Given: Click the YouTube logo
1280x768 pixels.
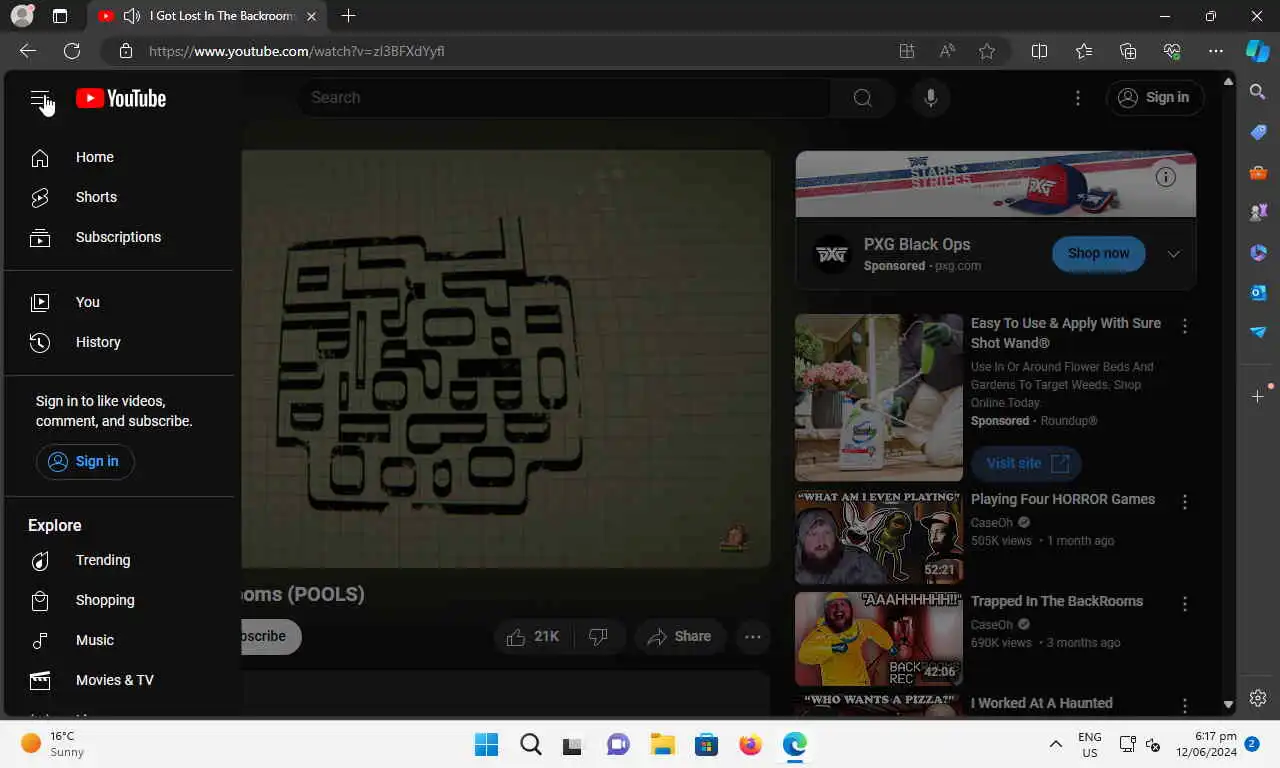Looking at the screenshot, I should [x=121, y=98].
